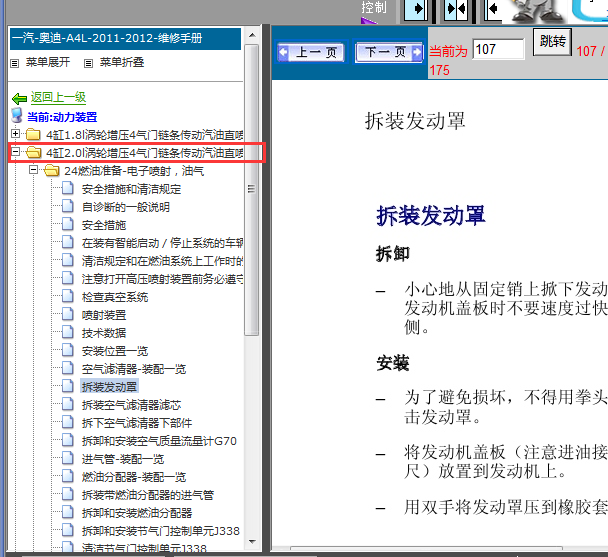Open 拆下空气滤清器下部件 page
Viewport: 608px width, 557px height.
click(x=137, y=423)
